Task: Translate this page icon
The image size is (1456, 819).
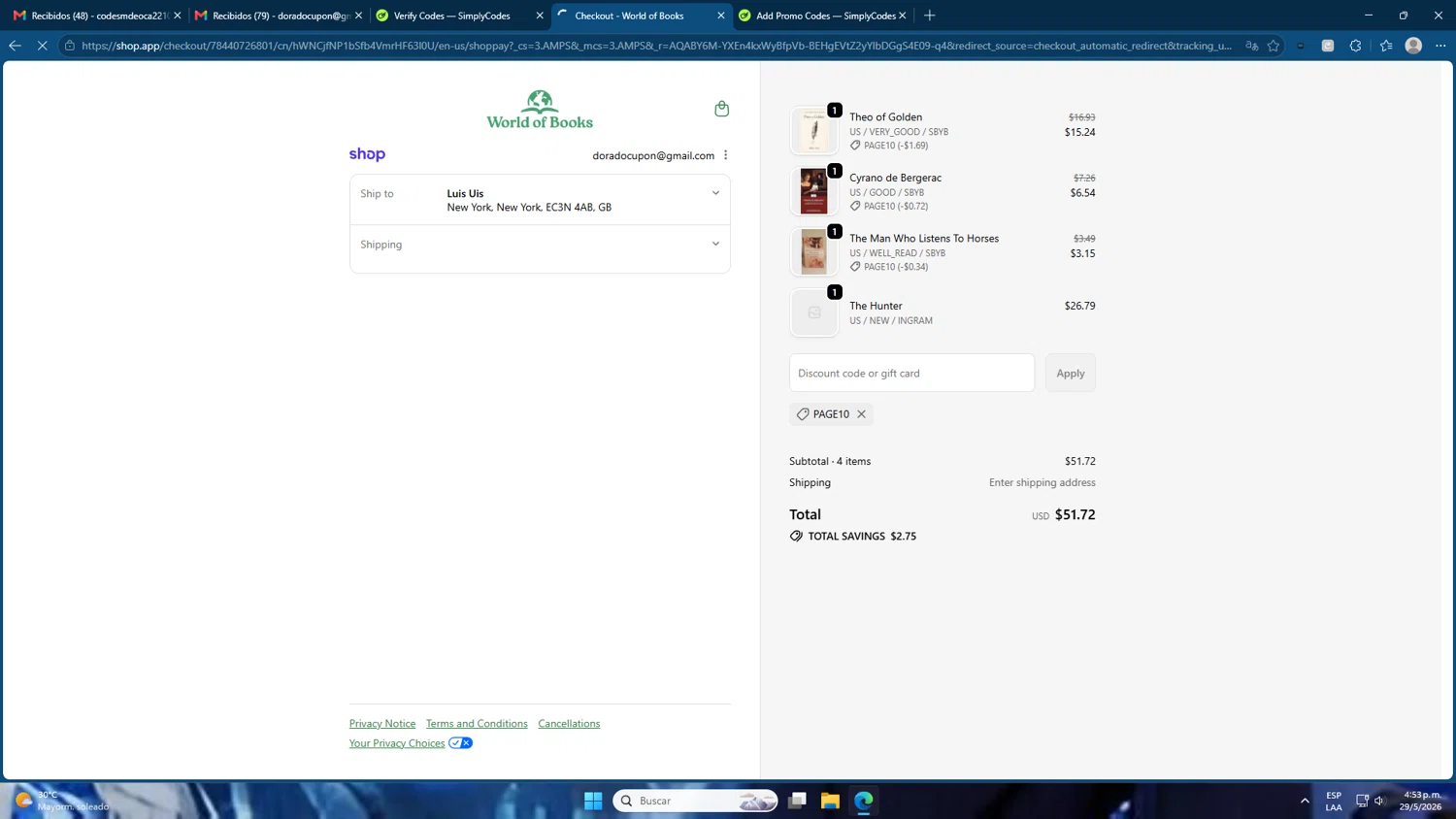Action: click(1252, 46)
